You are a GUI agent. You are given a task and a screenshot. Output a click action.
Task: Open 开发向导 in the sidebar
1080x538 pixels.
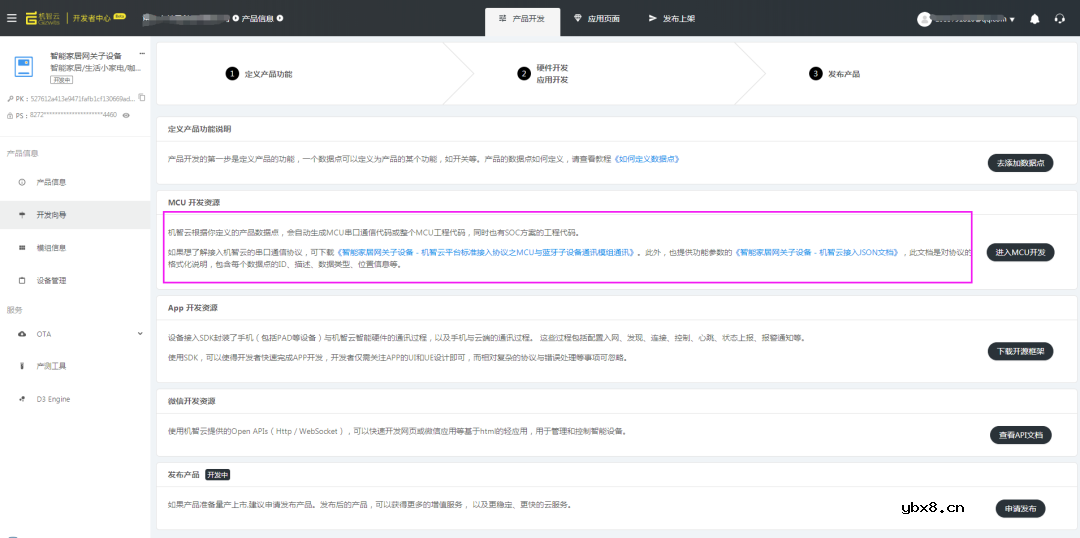[x=75, y=215]
